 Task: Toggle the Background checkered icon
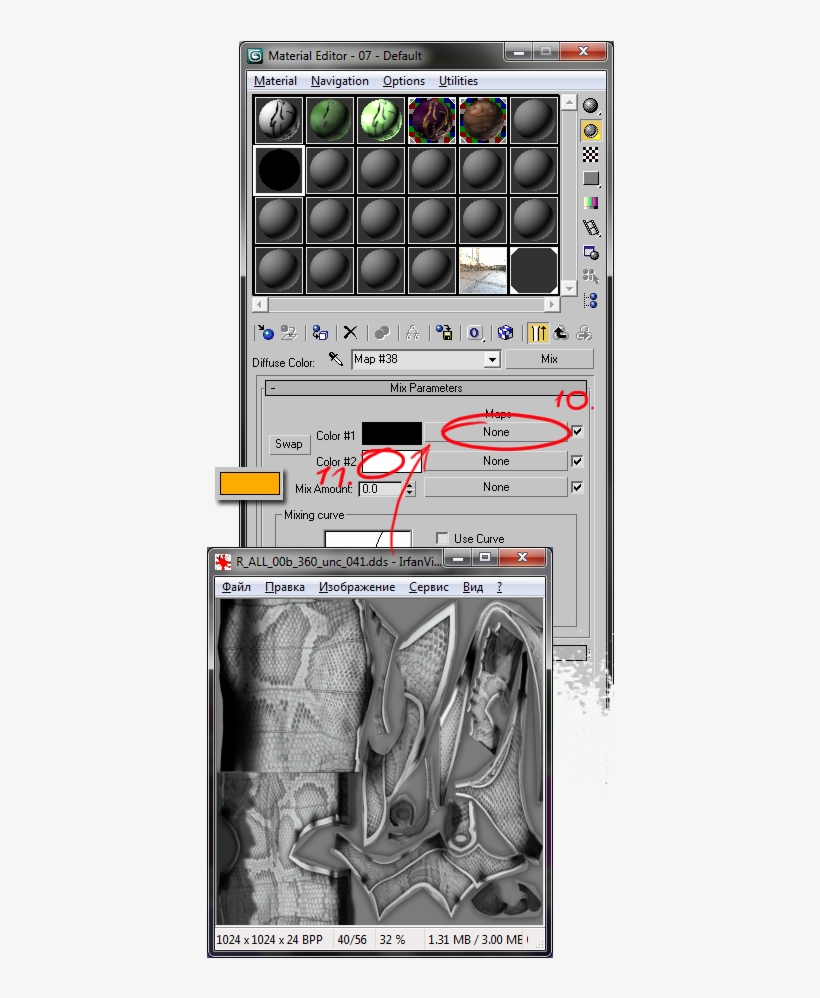[x=590, y=155]
